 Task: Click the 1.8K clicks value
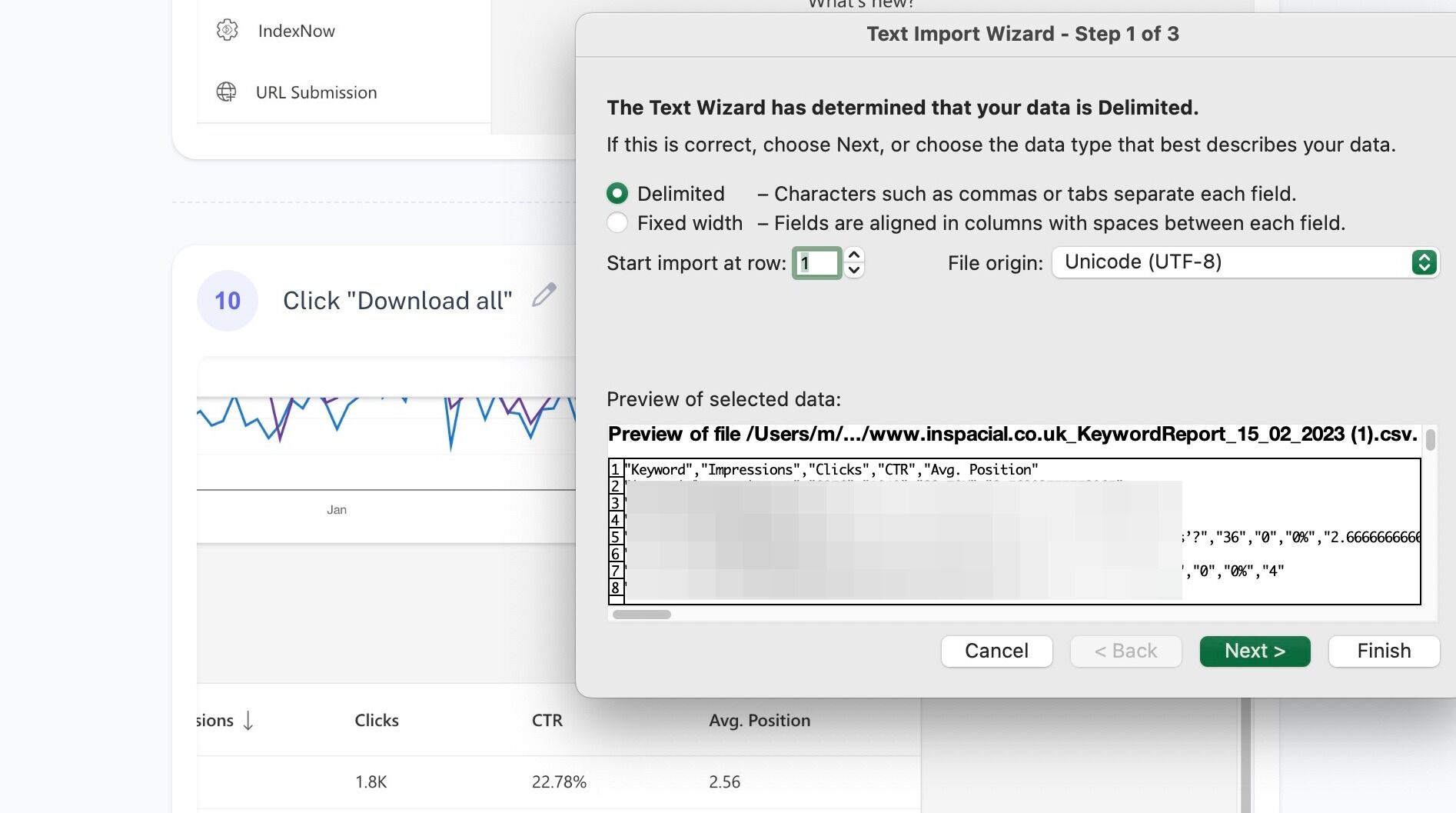pyautogui.click(x=371, y=782)
